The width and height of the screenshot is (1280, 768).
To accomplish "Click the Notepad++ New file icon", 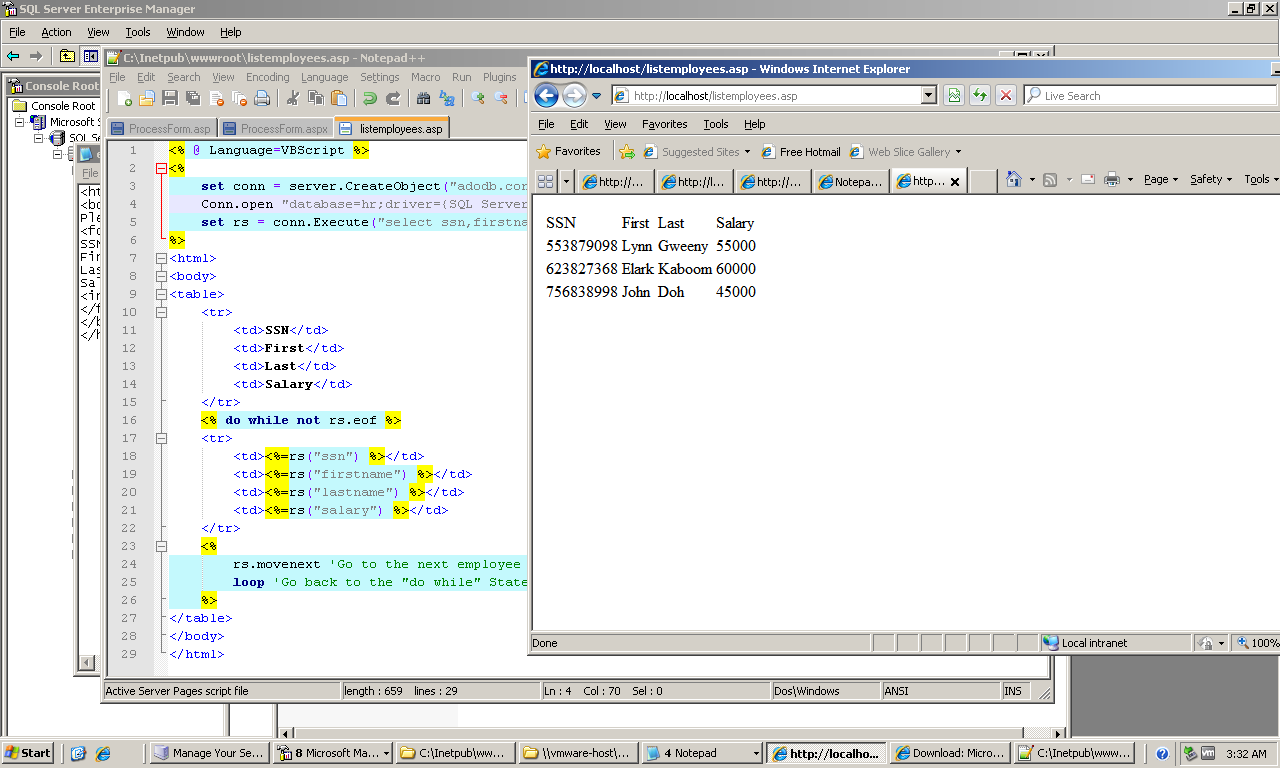I will [x=125, y=98].
